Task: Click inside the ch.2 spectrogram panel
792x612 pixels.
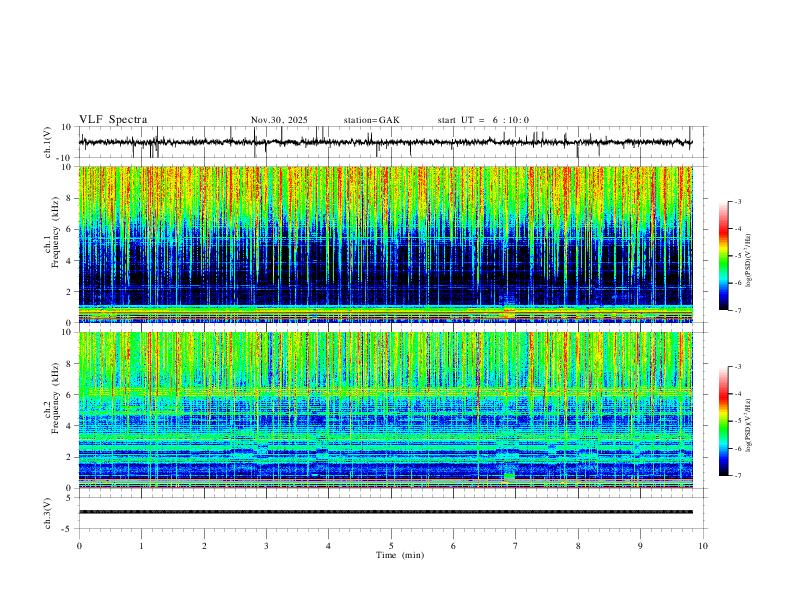Action: point(385,410)
